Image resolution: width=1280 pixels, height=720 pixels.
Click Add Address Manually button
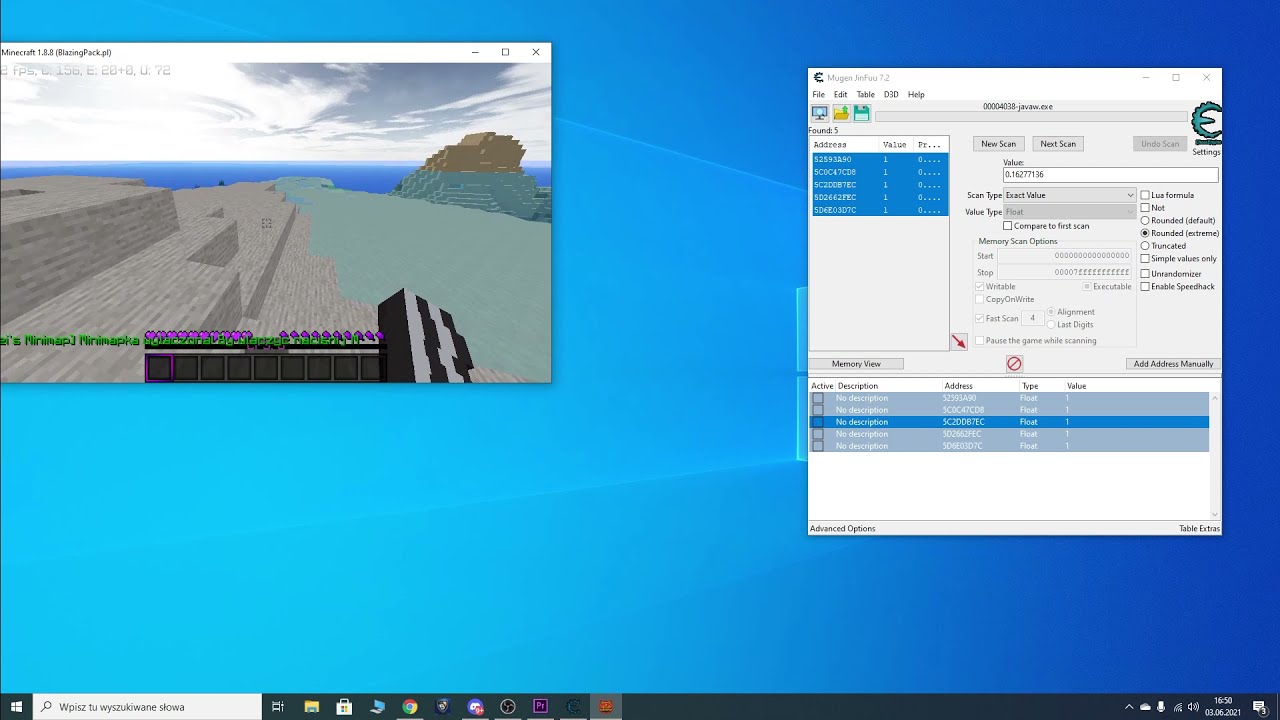(1173, 364)
